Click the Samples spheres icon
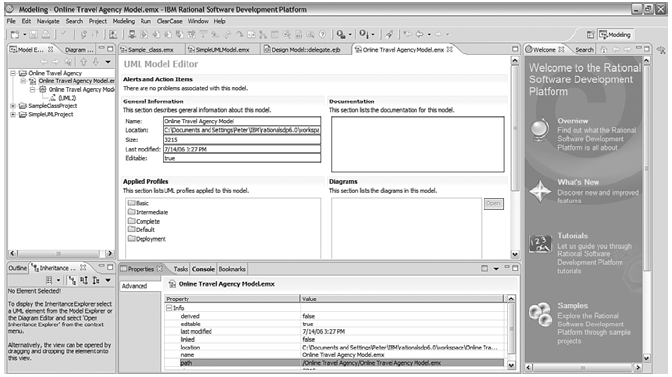 pos(540,314)
